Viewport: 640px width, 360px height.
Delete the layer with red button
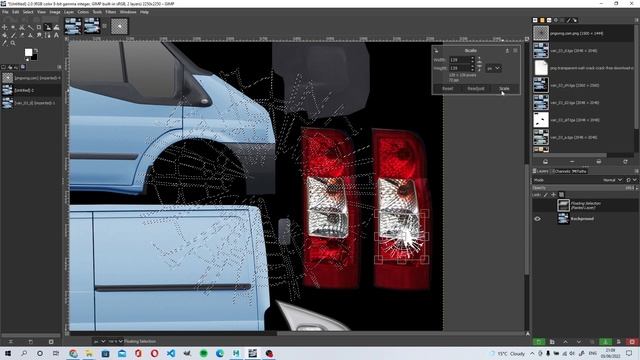click(x=632, y=342)
